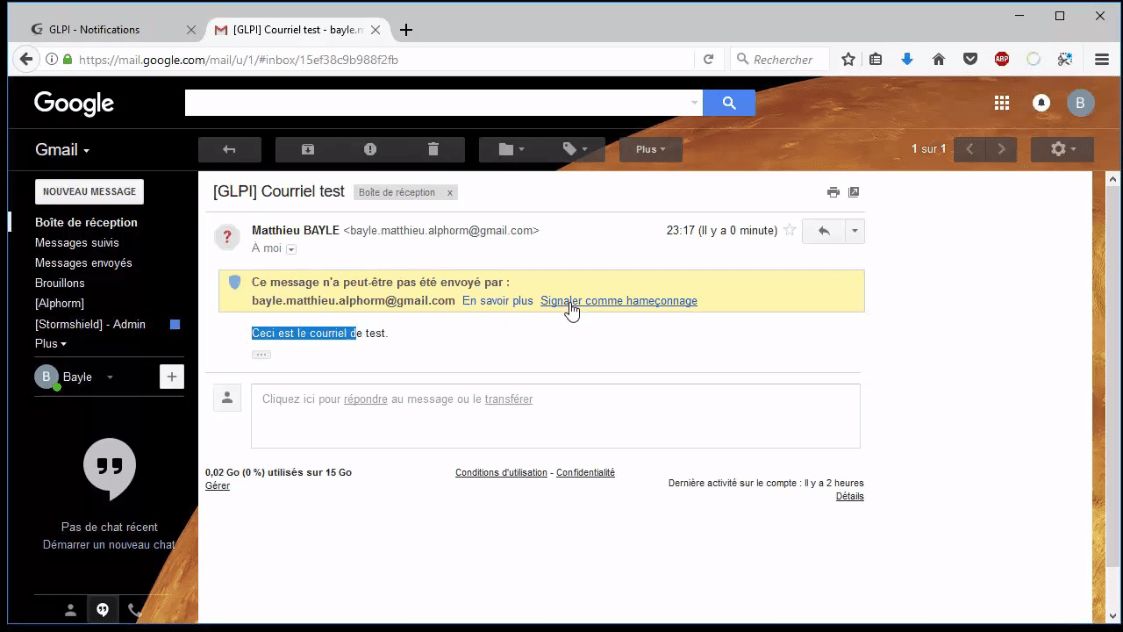Image resolution: width=1123 pixels, height=632 pixels.
Task: Click 'Démarrer un nouveau chat' link
Action: (x=109, y=545)
